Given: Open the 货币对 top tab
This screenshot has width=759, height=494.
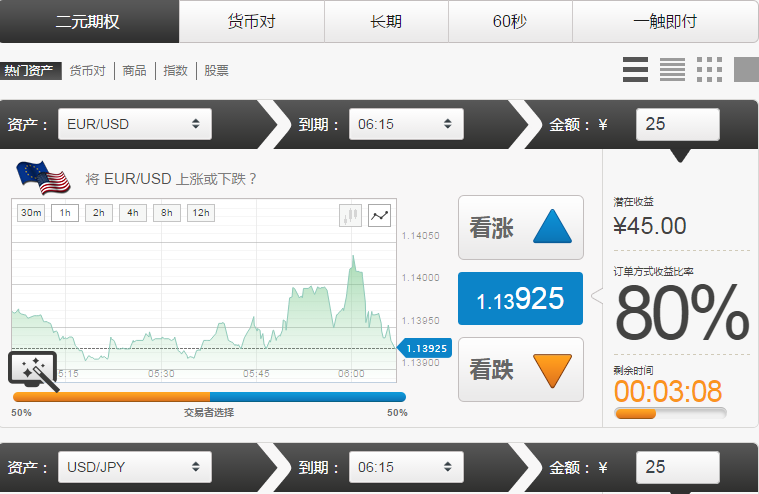Looking at the screenshot, I should coord(251,21).
